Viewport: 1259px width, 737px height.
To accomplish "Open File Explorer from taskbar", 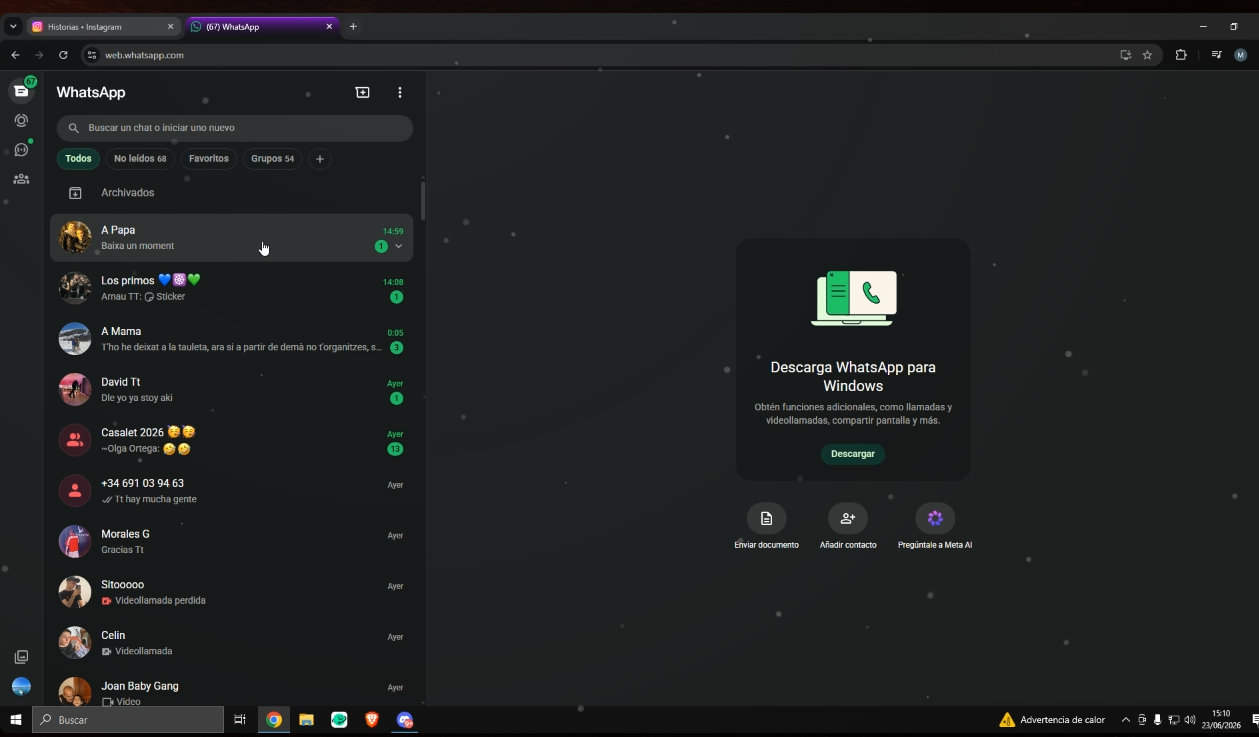I will click(x=307, y=720).
